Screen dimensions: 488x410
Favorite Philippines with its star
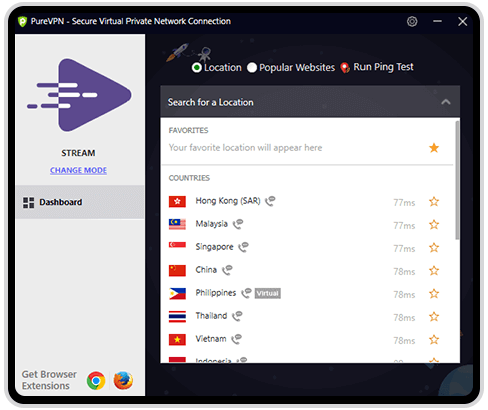434,294
